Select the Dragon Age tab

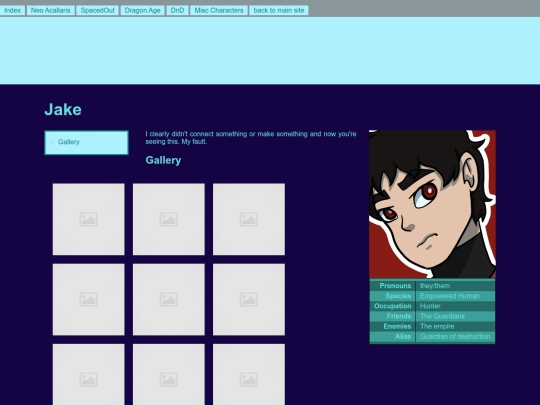click(x=142, y=10)
